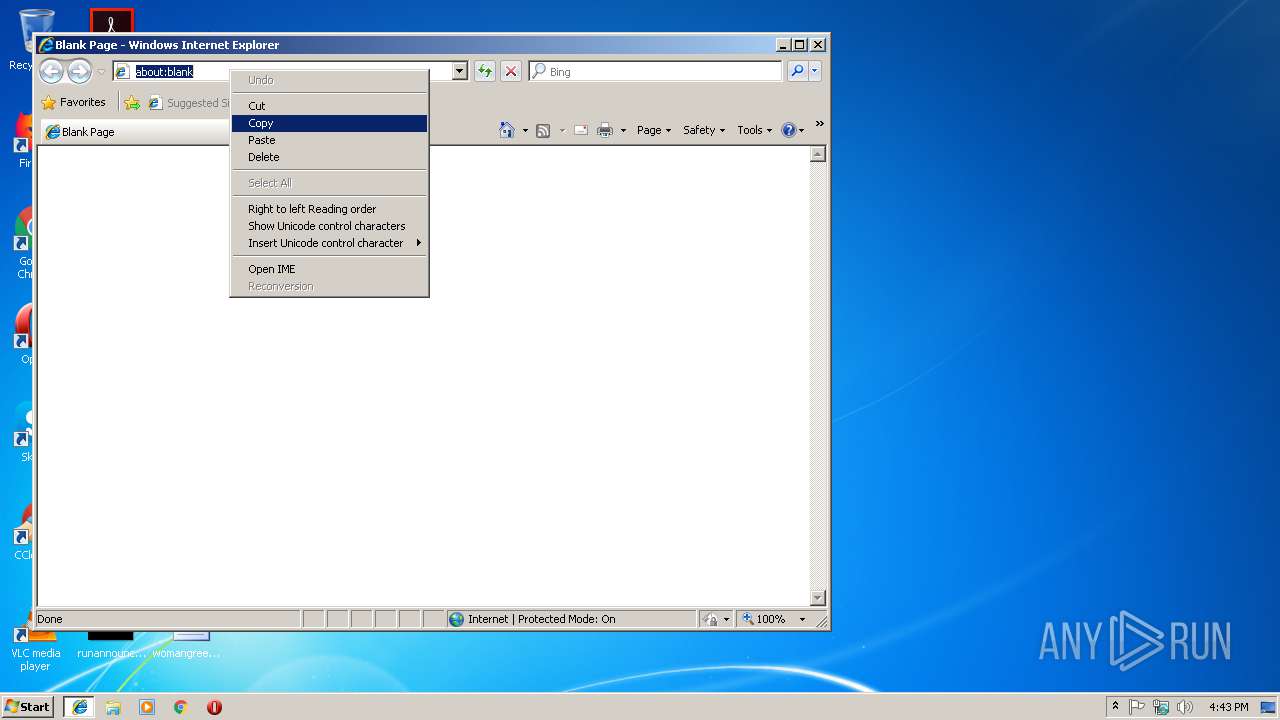The height and width of the screenshot is (720, 1280).
Task: Open Favorites star button
Action: point(73,102)
